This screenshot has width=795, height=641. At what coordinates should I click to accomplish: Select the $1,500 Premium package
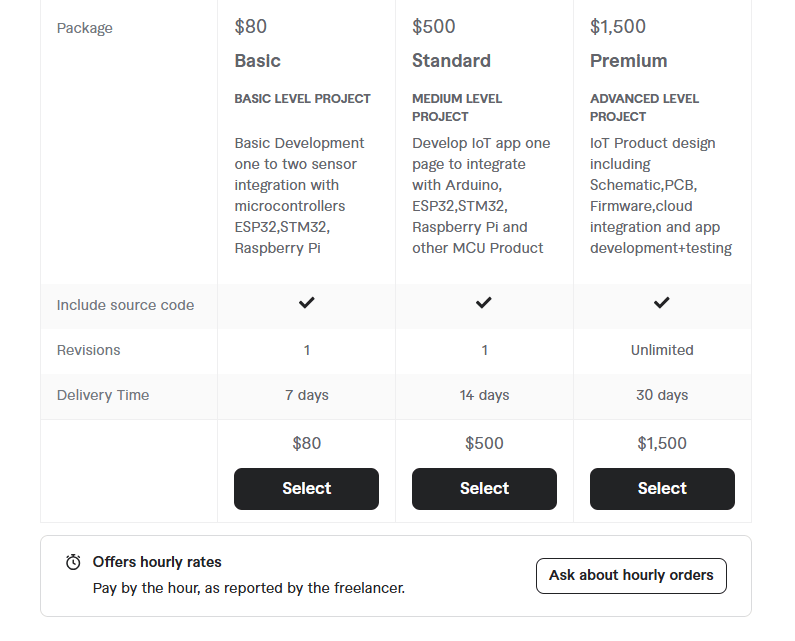662,489
